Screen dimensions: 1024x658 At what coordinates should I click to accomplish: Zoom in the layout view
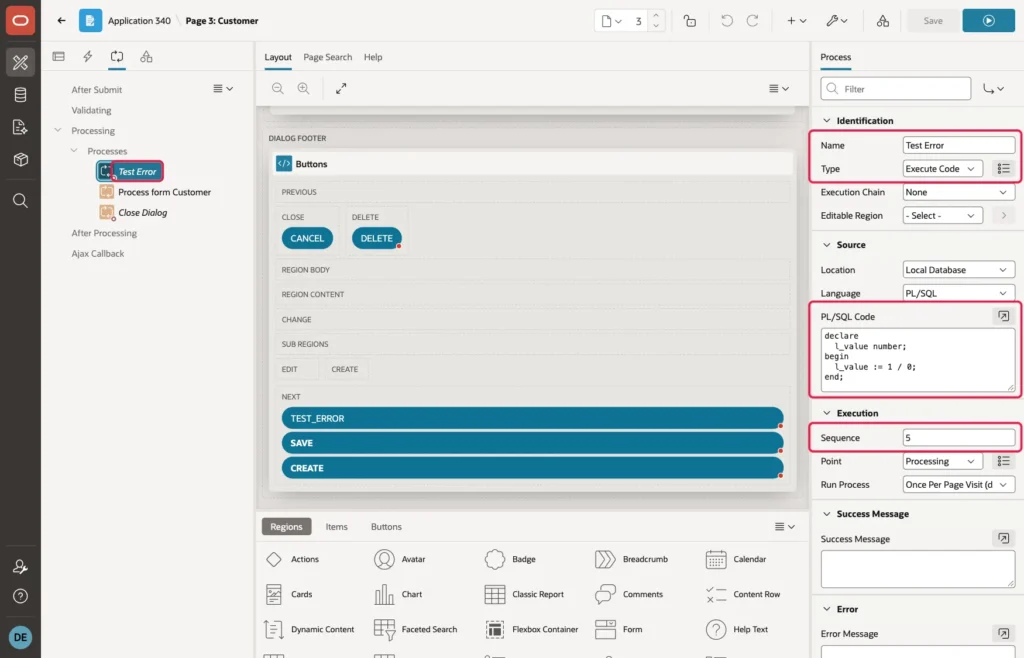(304, 88)
